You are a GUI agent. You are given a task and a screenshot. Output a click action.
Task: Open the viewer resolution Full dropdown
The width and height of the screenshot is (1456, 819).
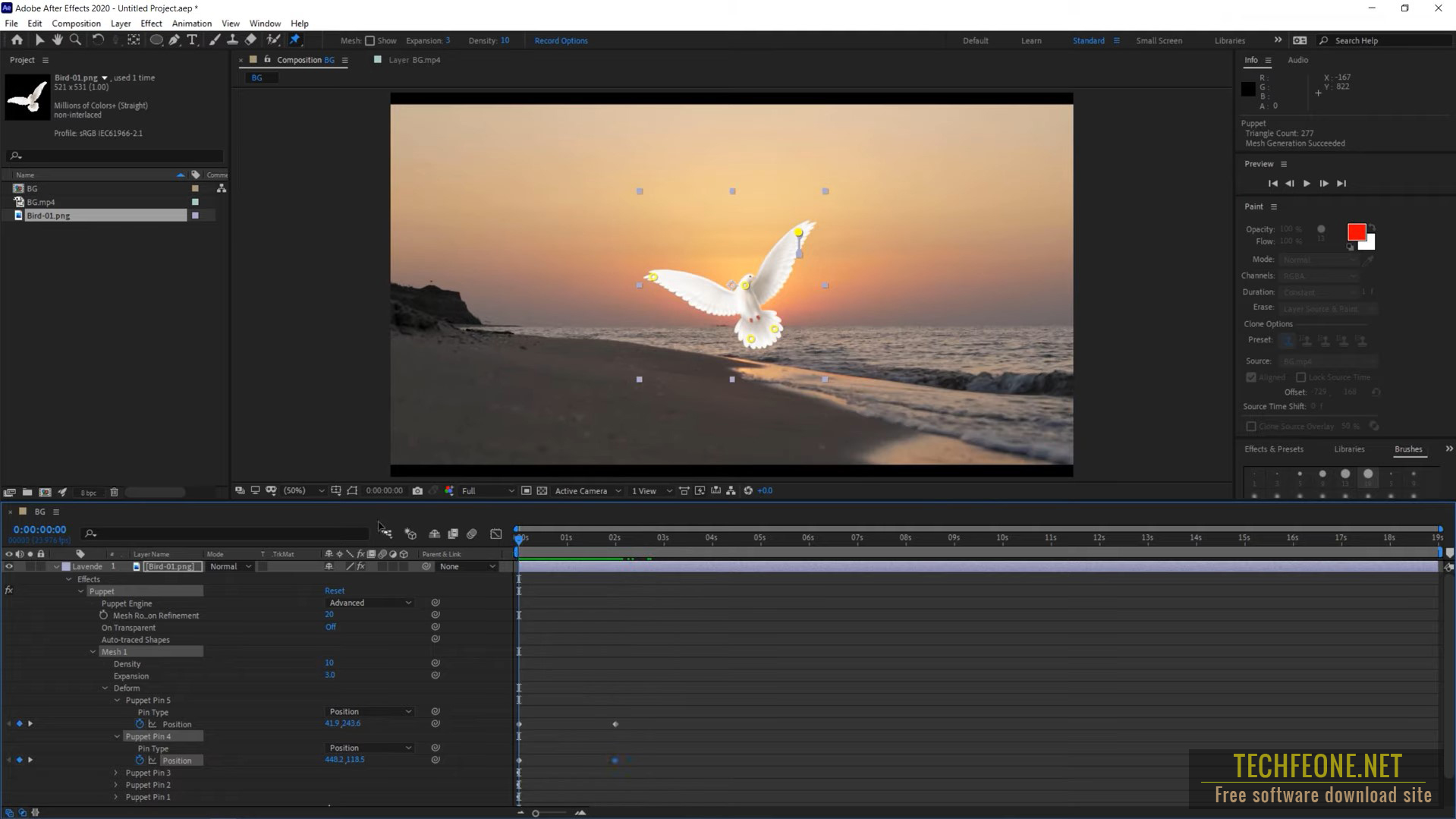coord(487,491)
